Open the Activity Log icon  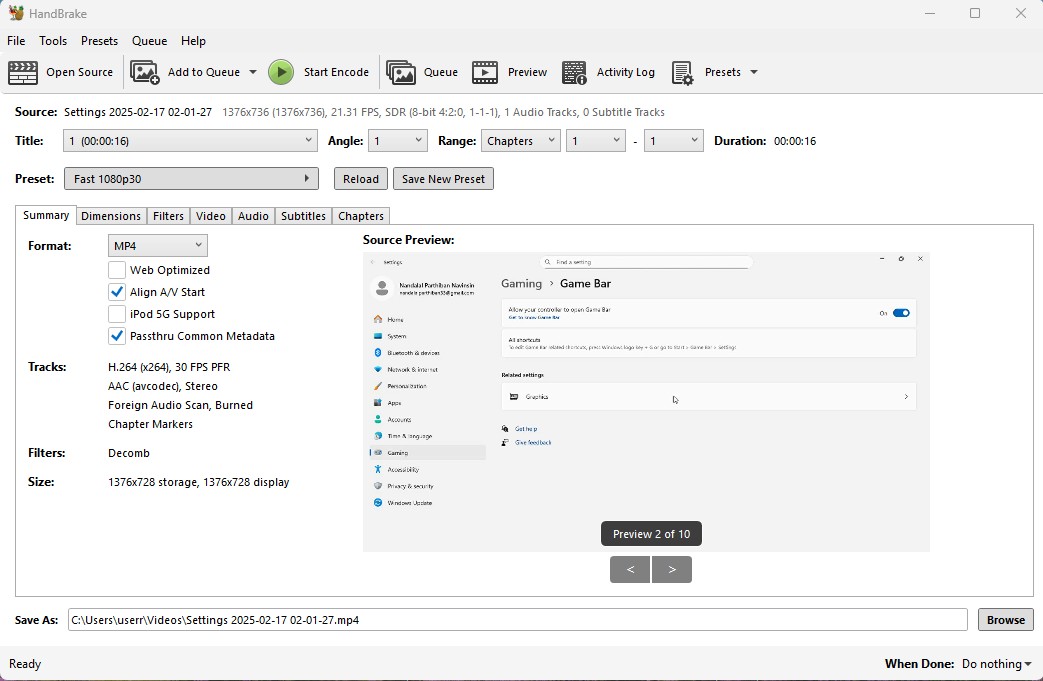coord(574,72)
